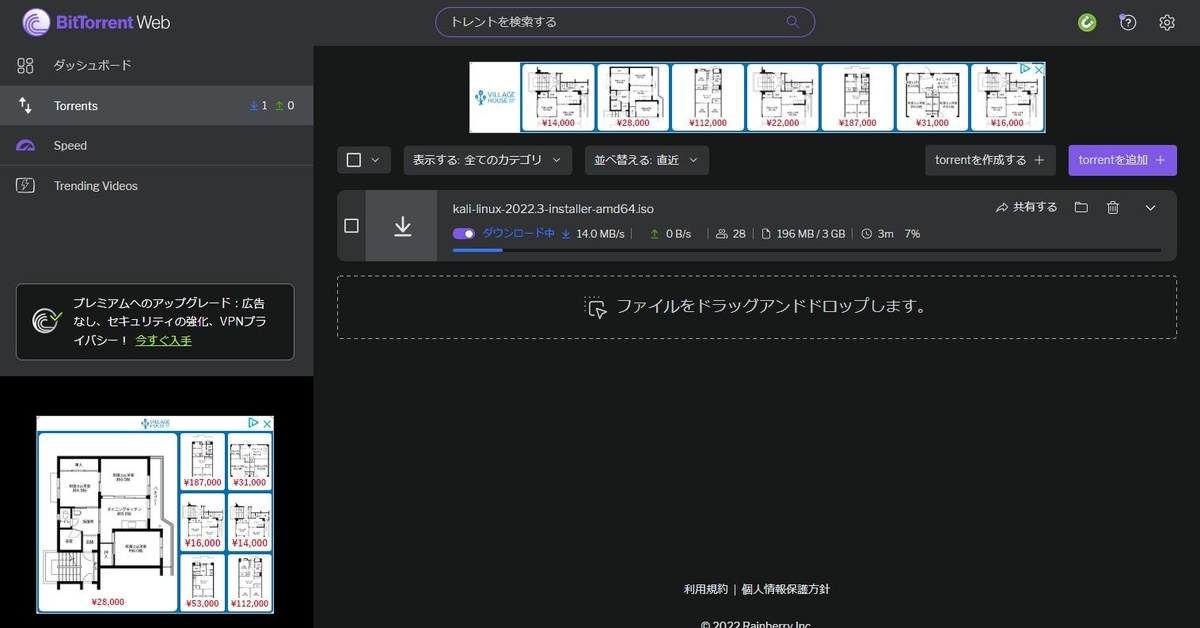This screenshot has width=1200, height=628.
Task: Open the 個人情報保護方針 link
Action: 786,589
